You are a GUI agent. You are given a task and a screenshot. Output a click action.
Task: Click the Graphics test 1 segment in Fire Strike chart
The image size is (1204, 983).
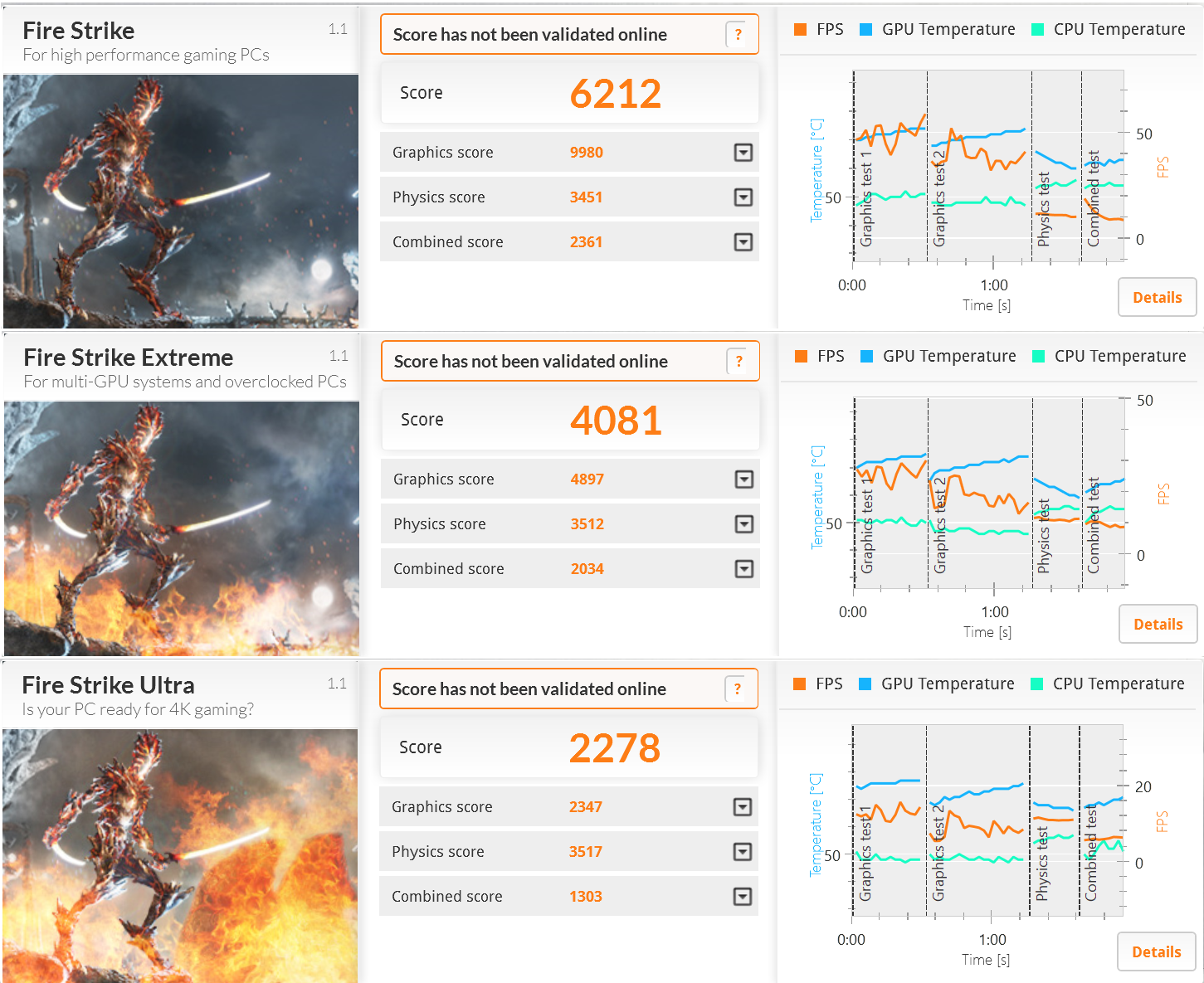890,166
